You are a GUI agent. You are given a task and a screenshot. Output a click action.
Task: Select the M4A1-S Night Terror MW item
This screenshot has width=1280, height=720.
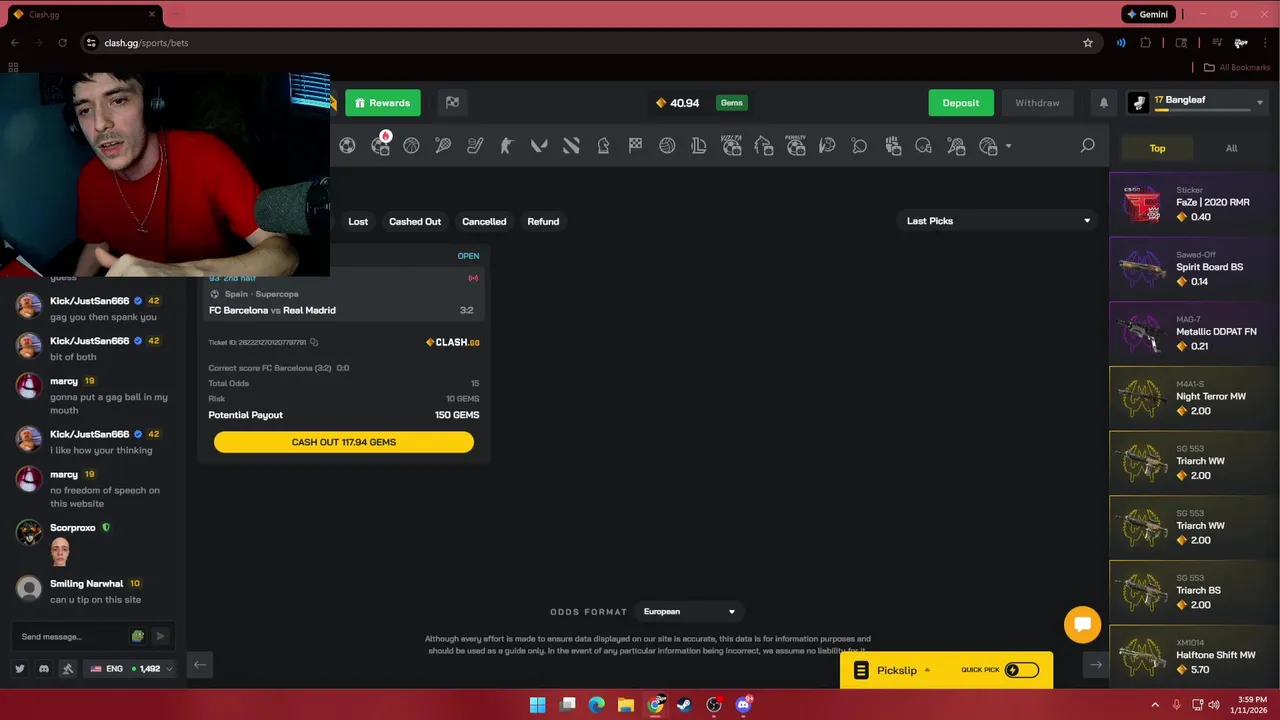click(x=1194, y=397)
